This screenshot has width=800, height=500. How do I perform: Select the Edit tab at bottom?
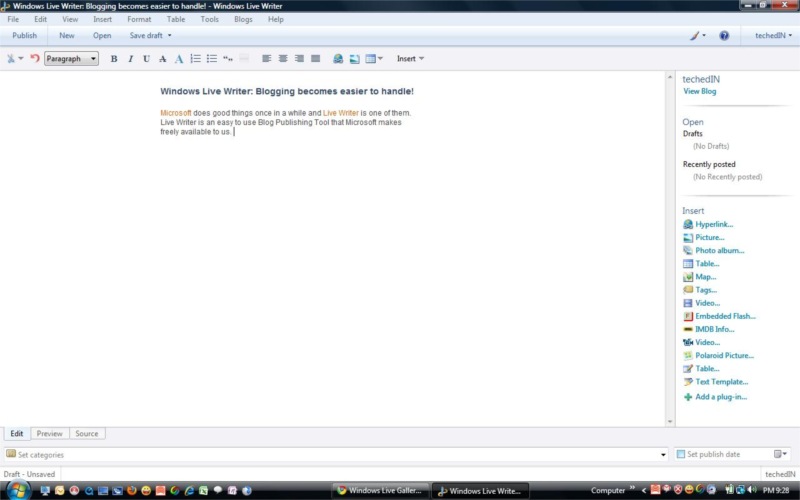(x=17, y=434)
